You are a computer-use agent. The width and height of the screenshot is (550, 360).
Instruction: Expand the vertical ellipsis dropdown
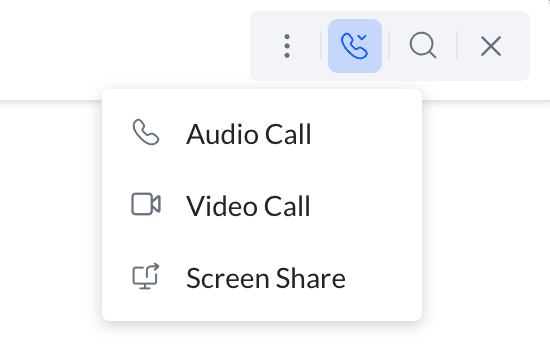tap(287, 46)
